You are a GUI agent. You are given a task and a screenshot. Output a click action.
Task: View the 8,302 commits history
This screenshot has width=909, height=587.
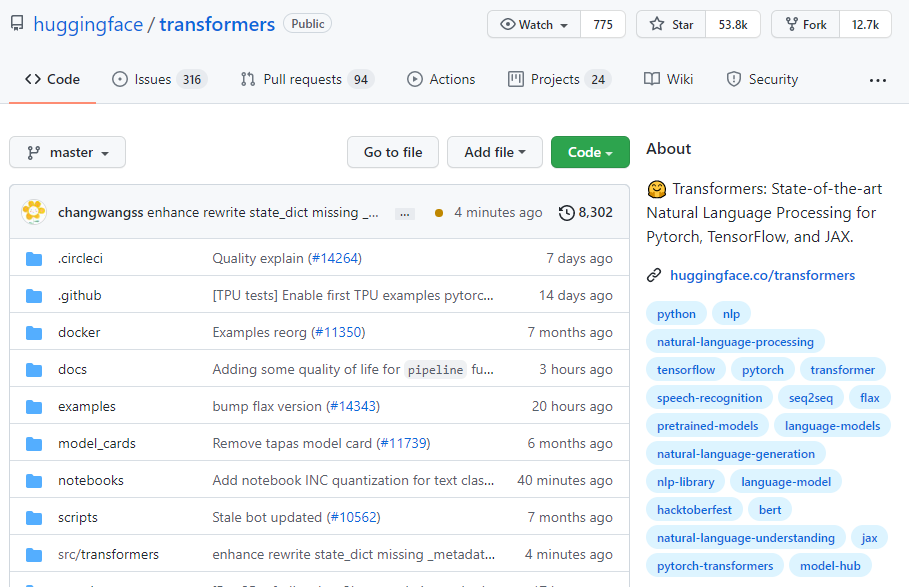tap(586, 213)
